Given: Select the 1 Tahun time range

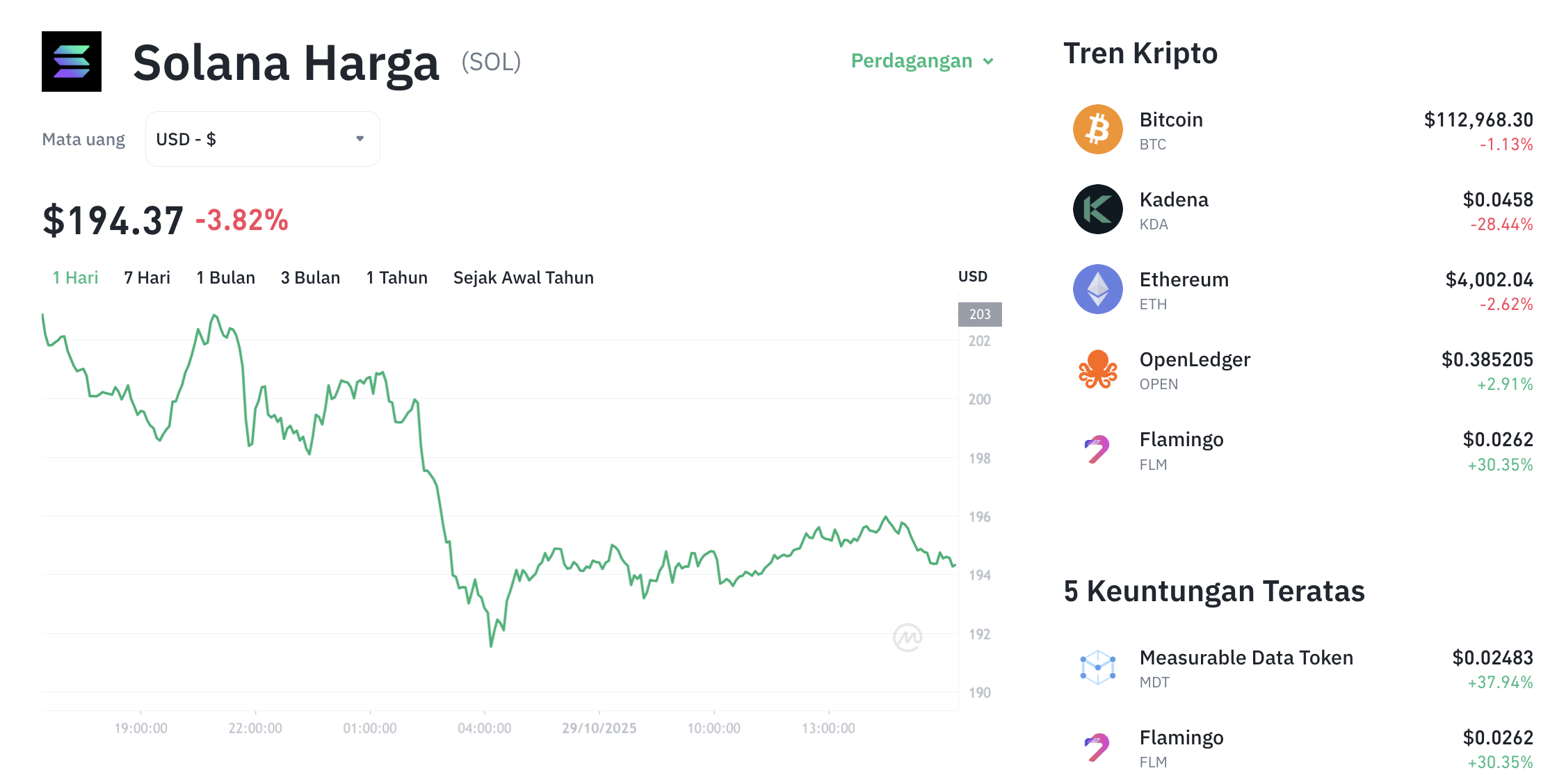Looking at the screenshot, I should click(396, 278).
